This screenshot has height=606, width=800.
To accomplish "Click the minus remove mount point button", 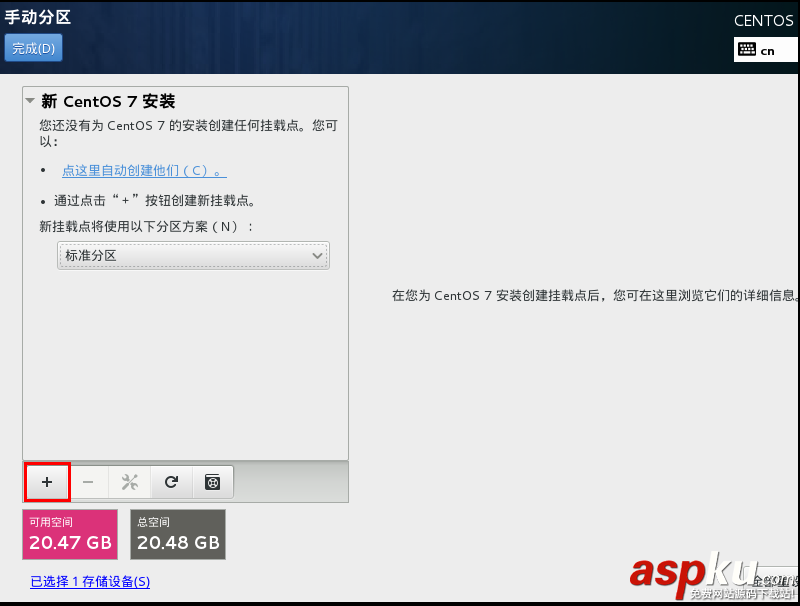I will (88, 482).
